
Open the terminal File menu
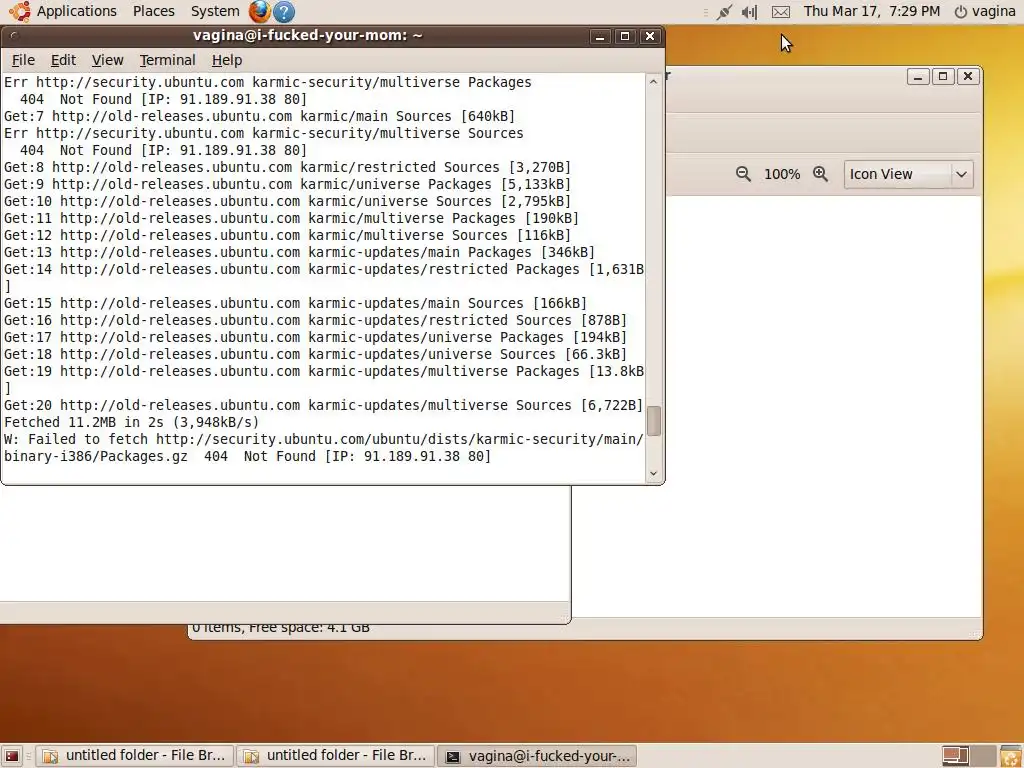[24, 60]
